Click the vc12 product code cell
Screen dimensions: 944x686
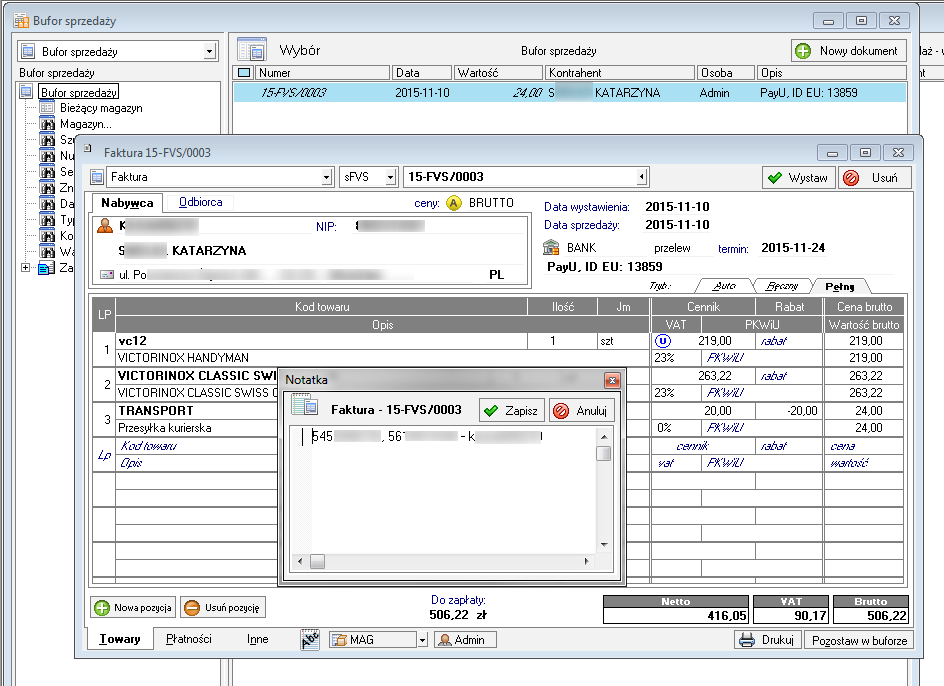point(321,341)
